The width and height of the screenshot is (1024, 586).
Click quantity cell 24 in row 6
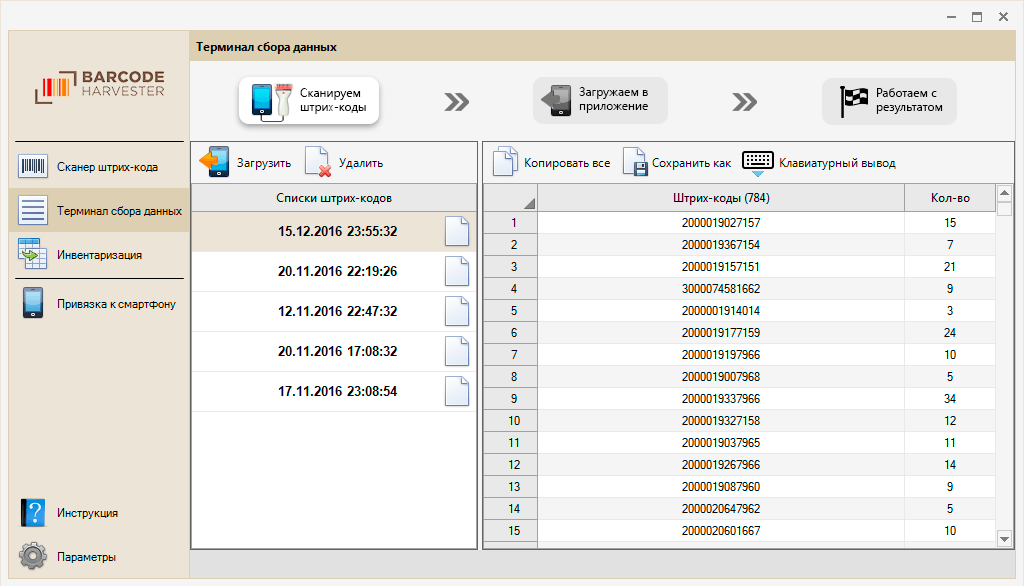pyautogui.click(x=950, y=333)
